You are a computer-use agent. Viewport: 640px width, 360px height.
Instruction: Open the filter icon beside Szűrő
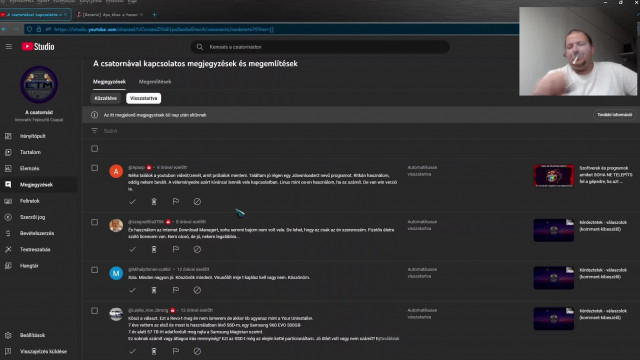pos(94,131)
